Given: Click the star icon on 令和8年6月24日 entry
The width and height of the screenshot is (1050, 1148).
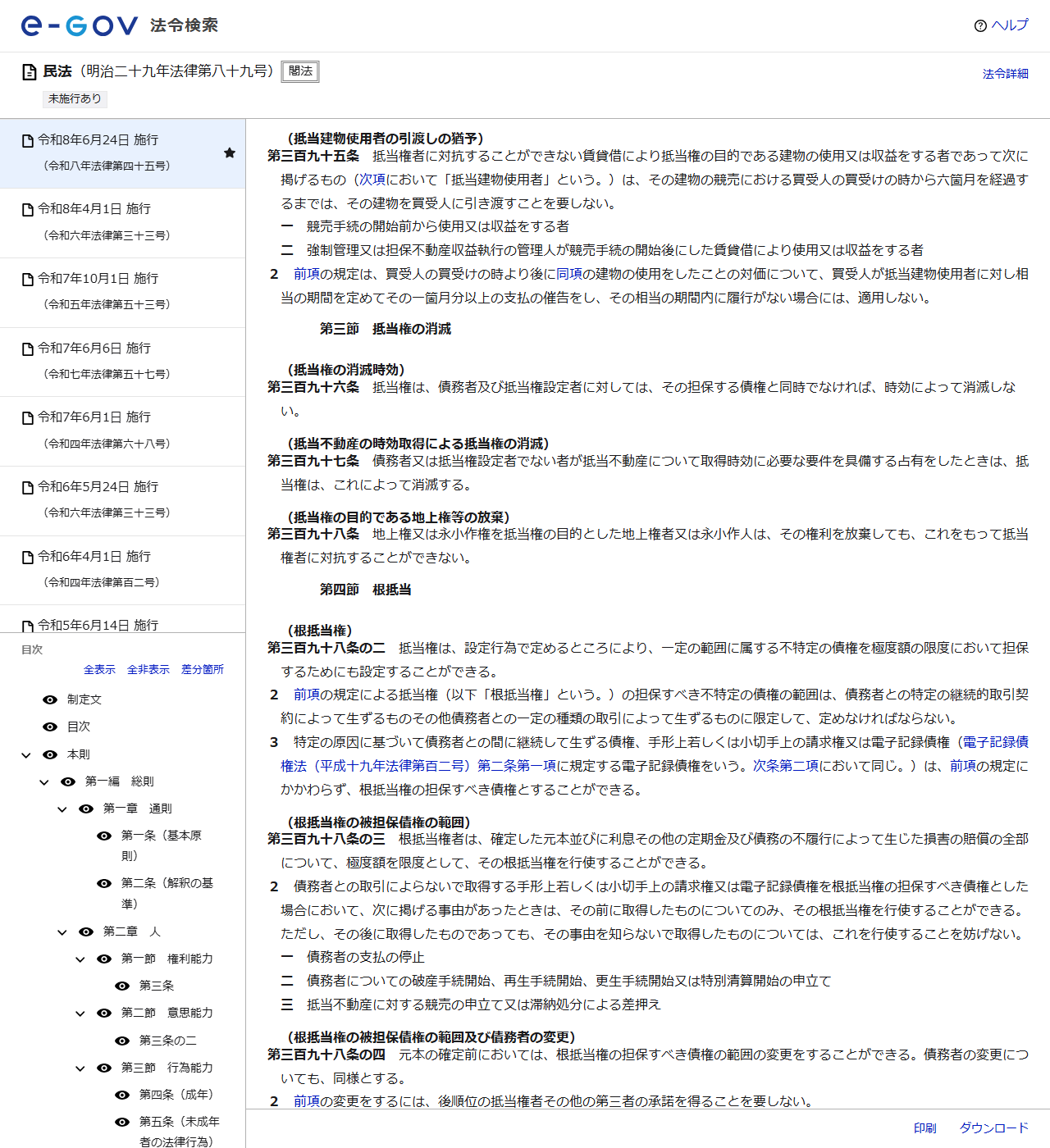Looking at the screenshot, I should tap(230, 153).
